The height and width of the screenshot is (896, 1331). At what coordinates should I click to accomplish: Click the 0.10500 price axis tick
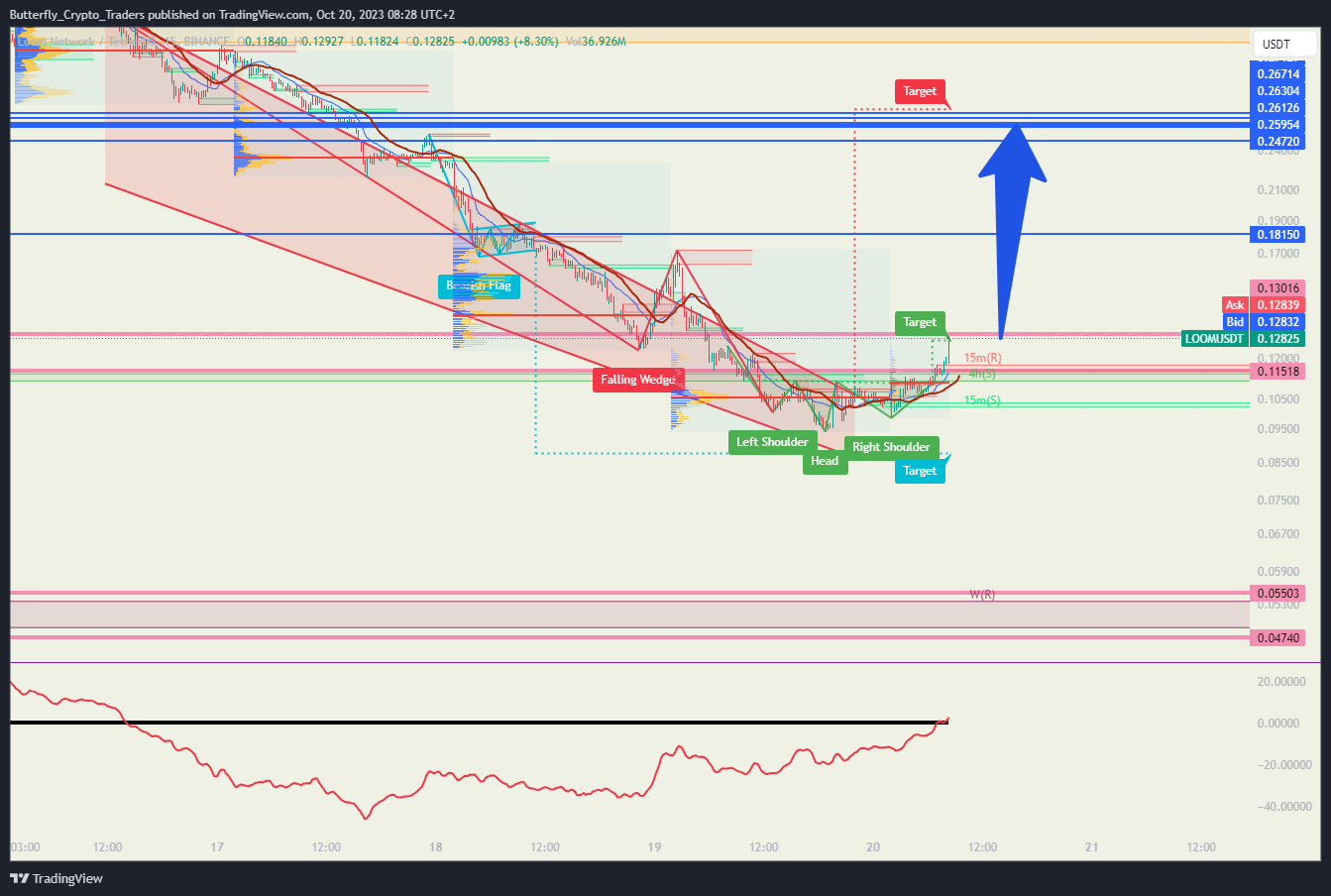point(1279,399)
